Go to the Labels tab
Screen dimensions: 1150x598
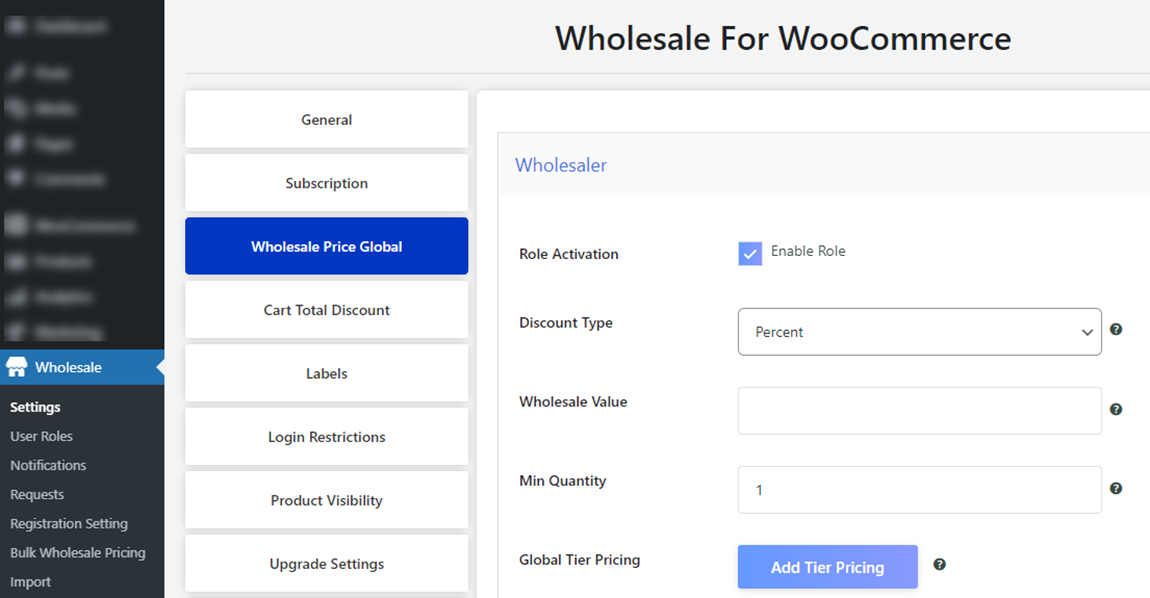coord(326,373)
